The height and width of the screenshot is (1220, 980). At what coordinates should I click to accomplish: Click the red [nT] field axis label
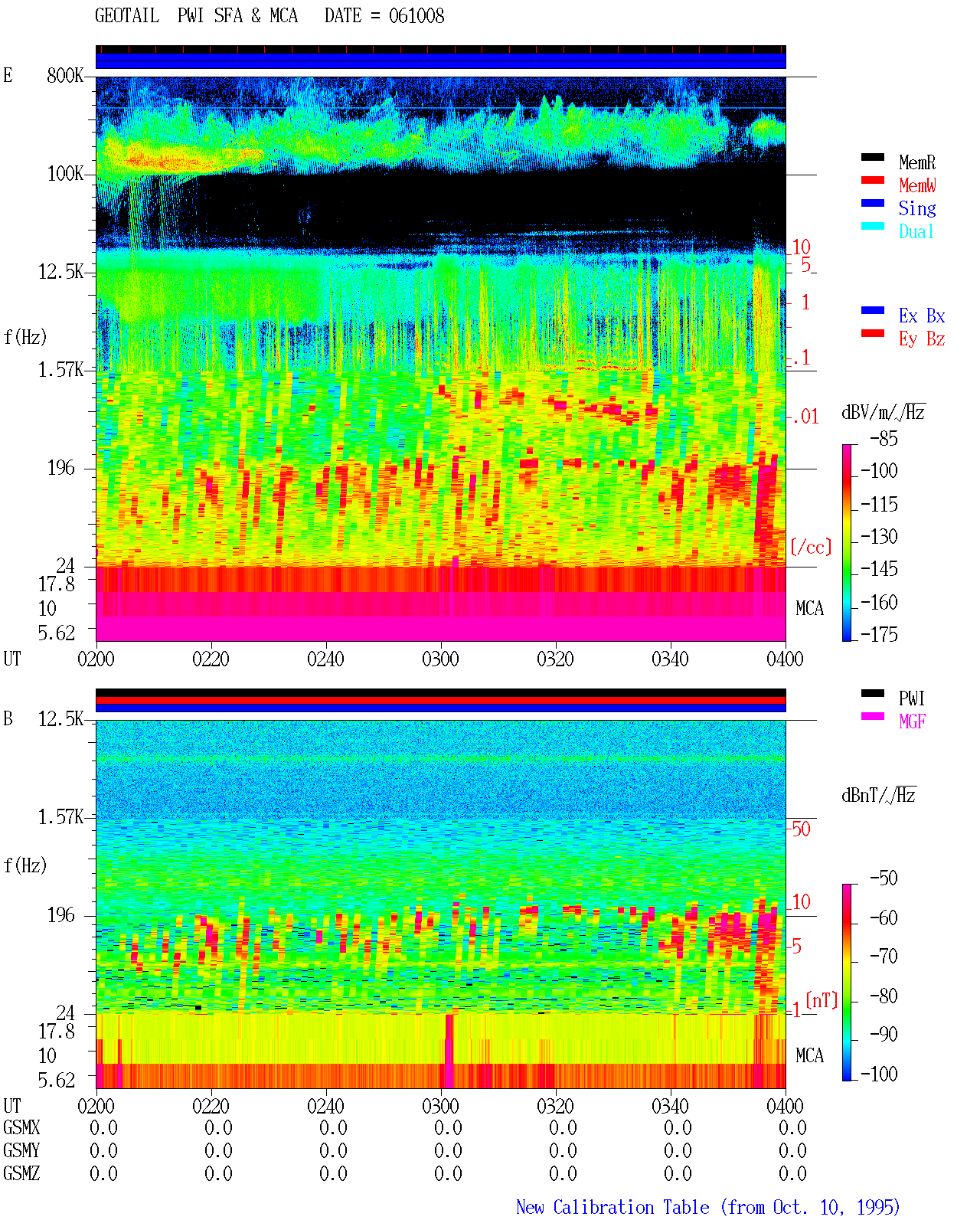pos(822,1000)
